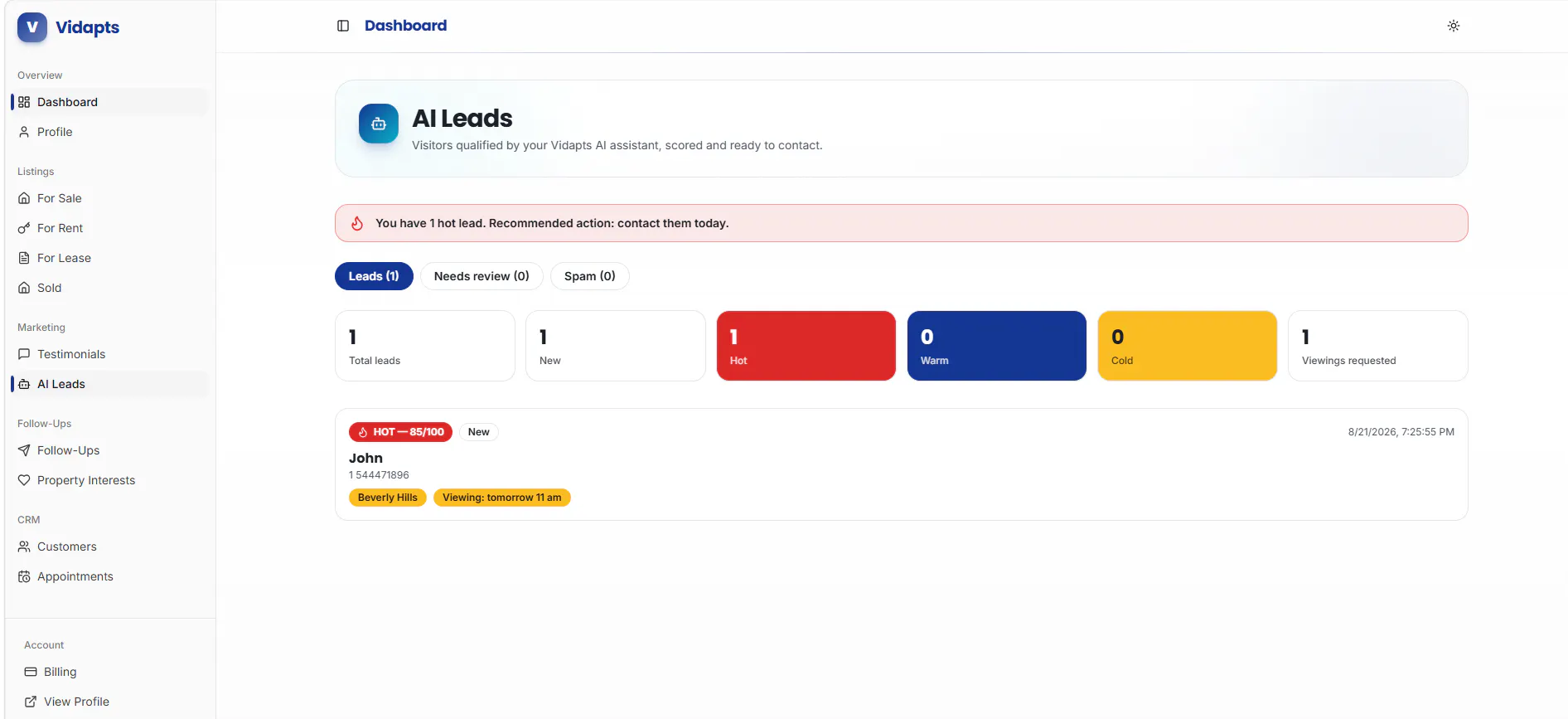Viewport: 1568px width, 719px height.
Task: Click the Profile person icon
Action: [24, 132]
